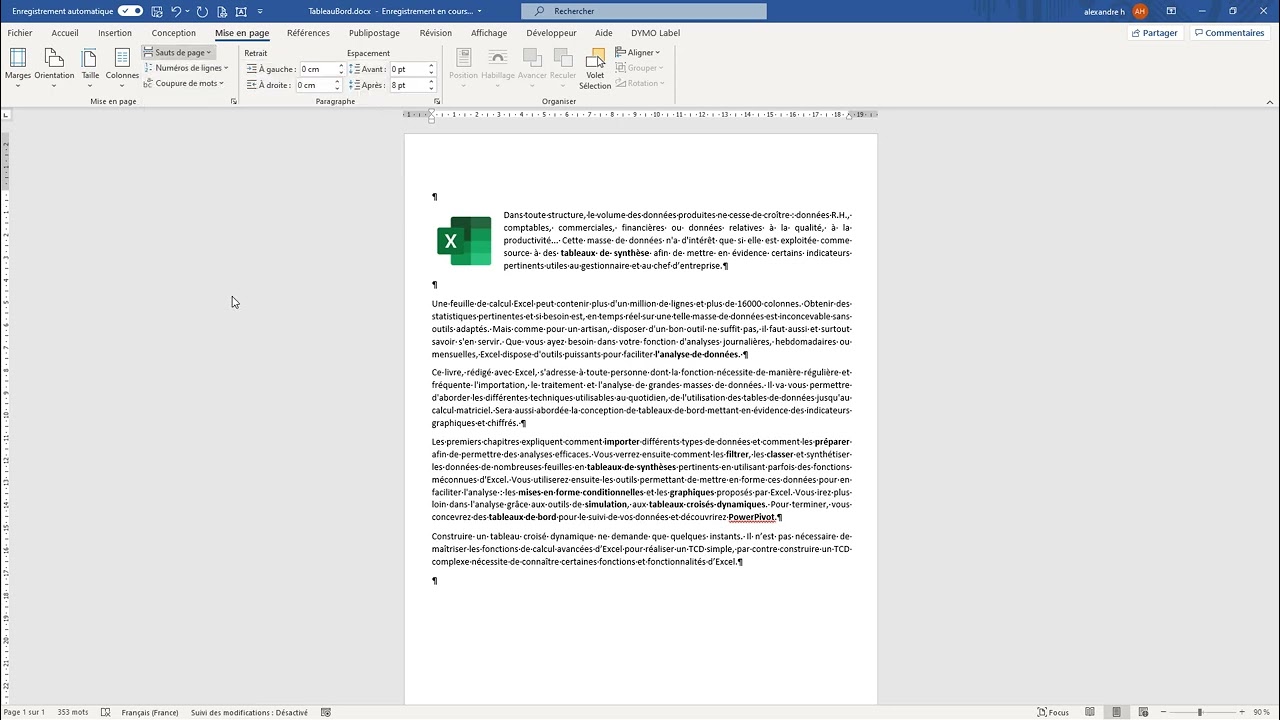Open the TableauBord.docx file name dropdown
Image resolution: width=1280 pixels, height=720 pixels.
click(480, 11)
